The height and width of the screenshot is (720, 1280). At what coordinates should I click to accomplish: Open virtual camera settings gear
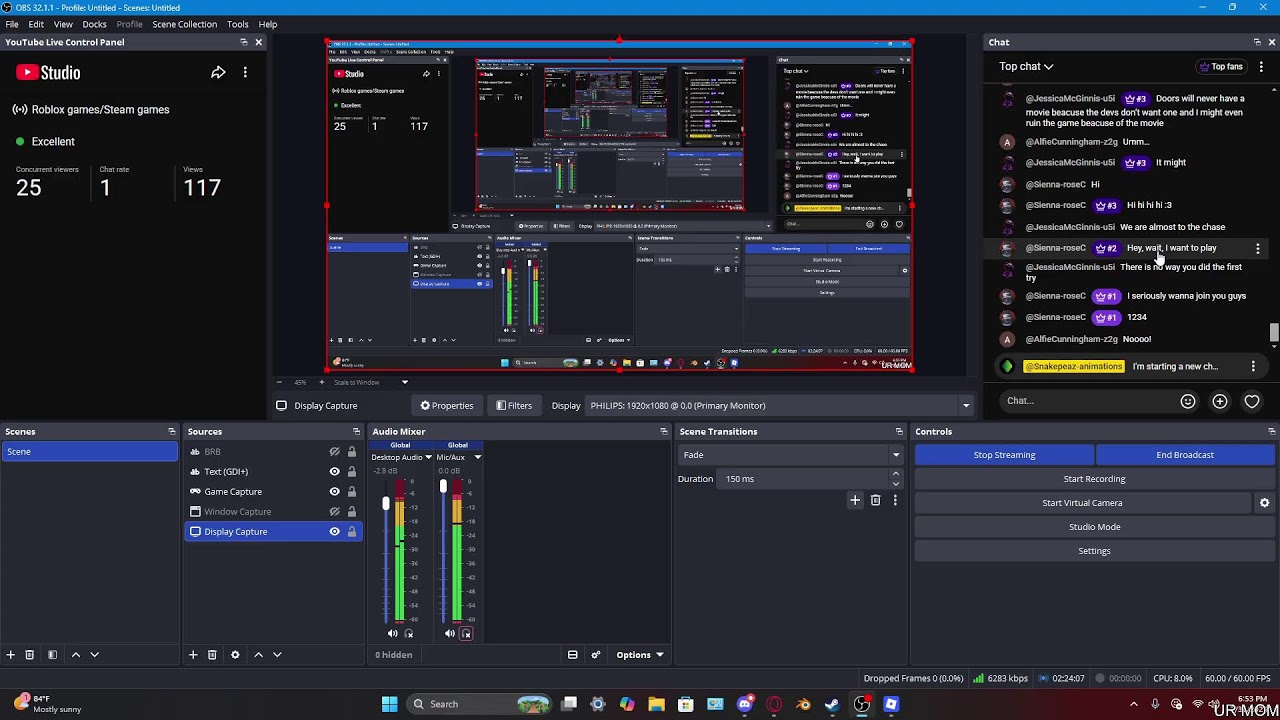tap(1264, 503)
